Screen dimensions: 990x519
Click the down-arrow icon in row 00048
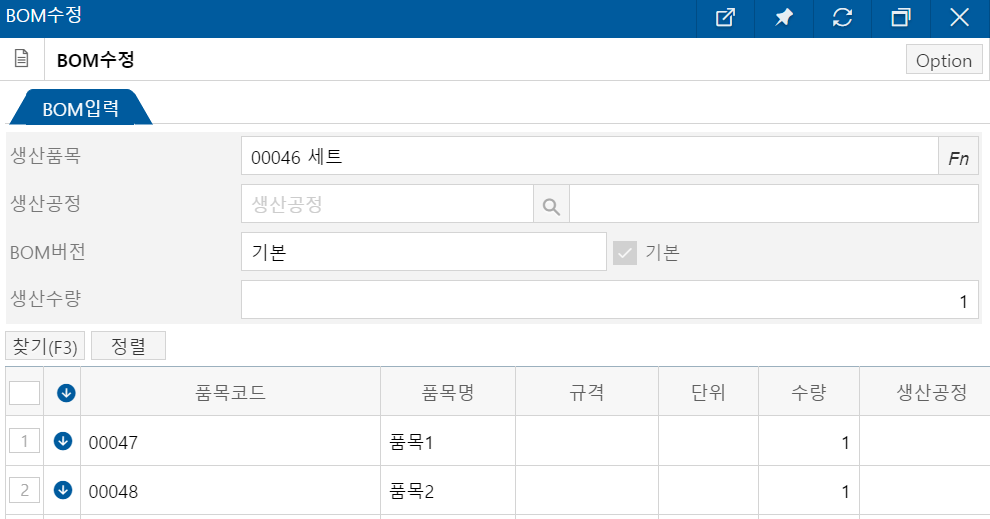63,490
